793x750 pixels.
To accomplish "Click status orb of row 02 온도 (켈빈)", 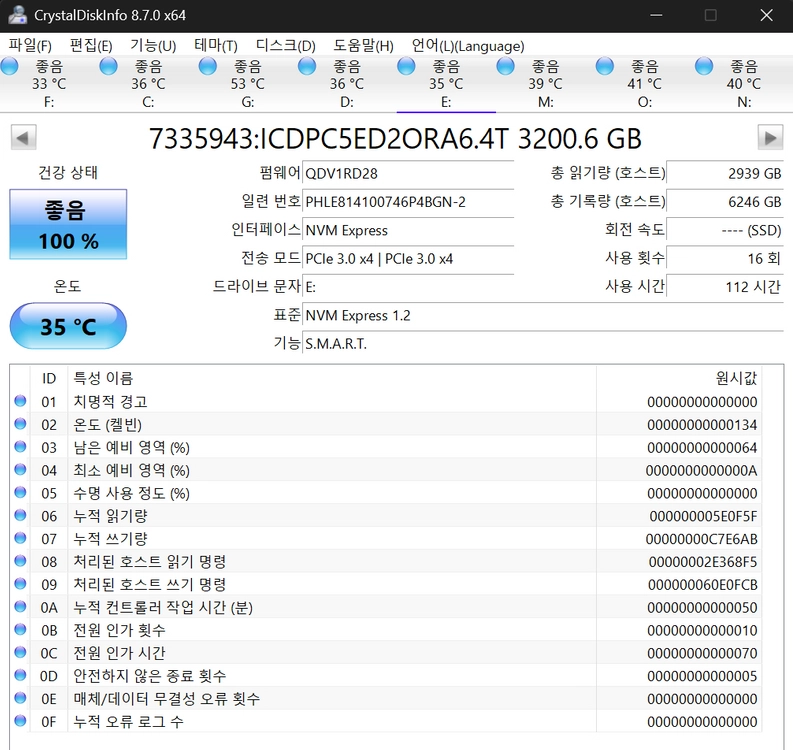I will point(20,423).
